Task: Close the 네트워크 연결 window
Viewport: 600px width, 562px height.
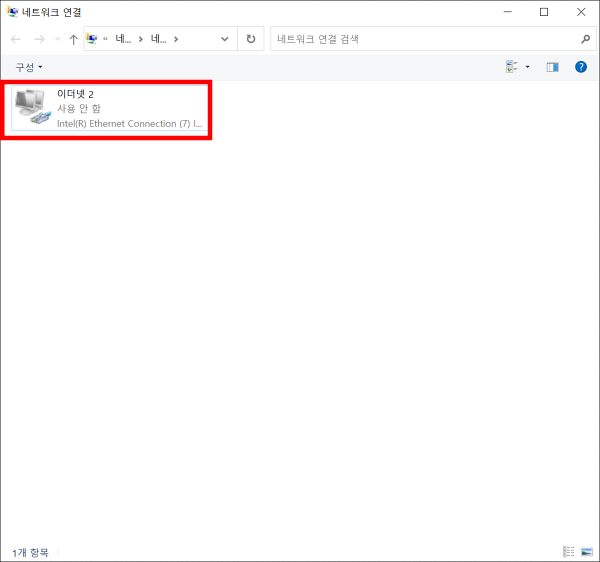Action: [x=581, y=12]
